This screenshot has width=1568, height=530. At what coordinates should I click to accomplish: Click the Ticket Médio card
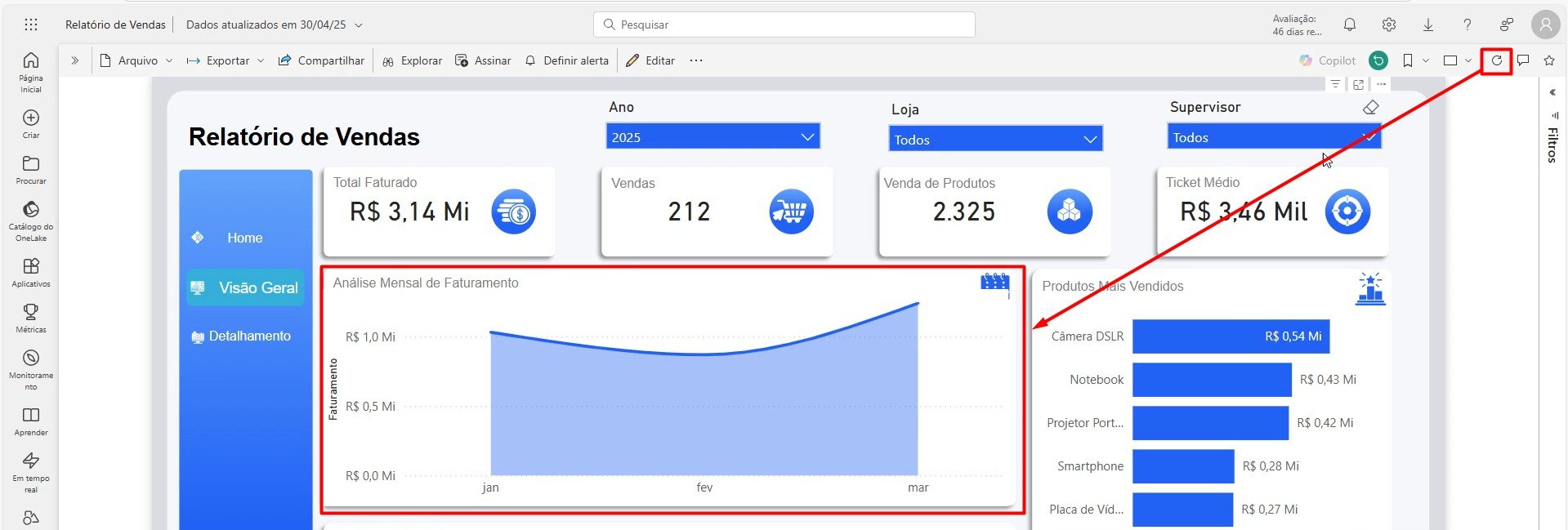click(x=1272, y=211)
